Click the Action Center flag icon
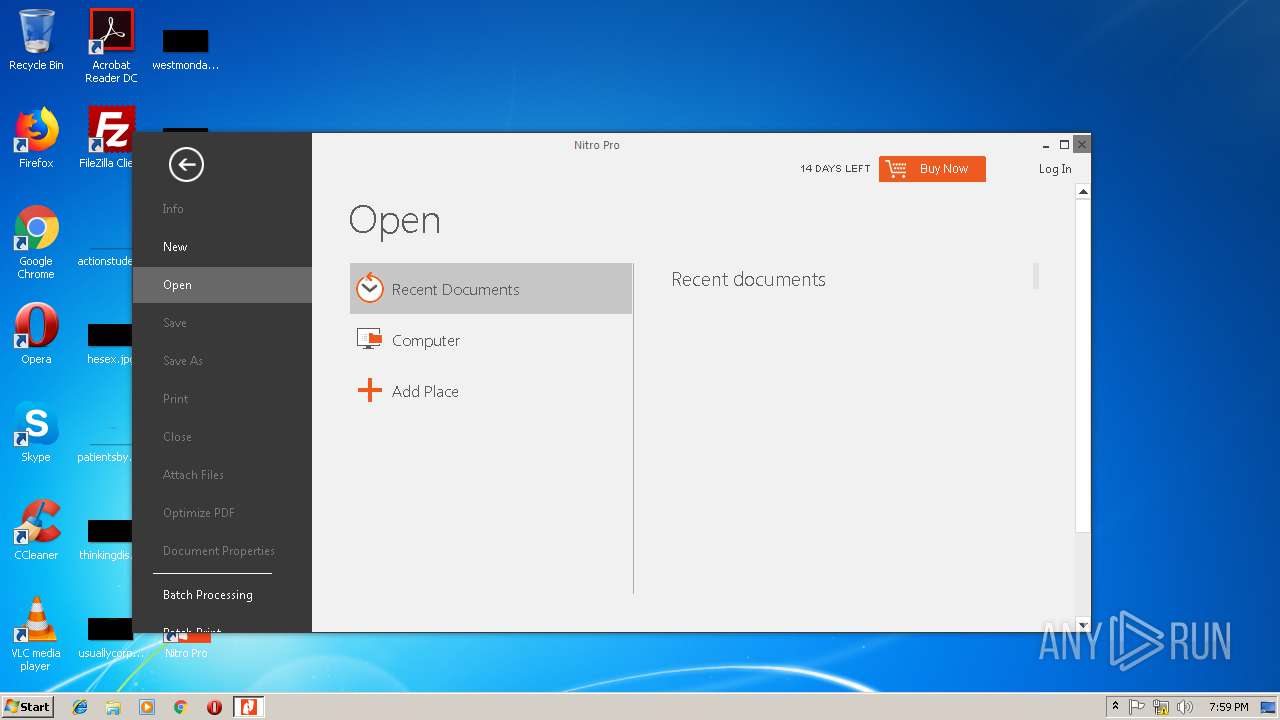Screen dimensions: 1280x720 (x=1137, y=707)
